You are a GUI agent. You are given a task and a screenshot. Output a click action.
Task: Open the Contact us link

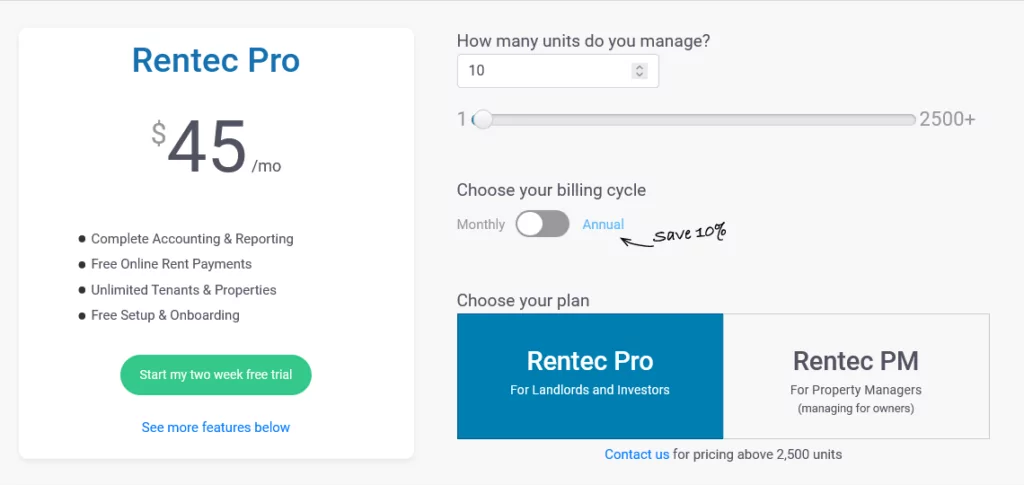637,454
